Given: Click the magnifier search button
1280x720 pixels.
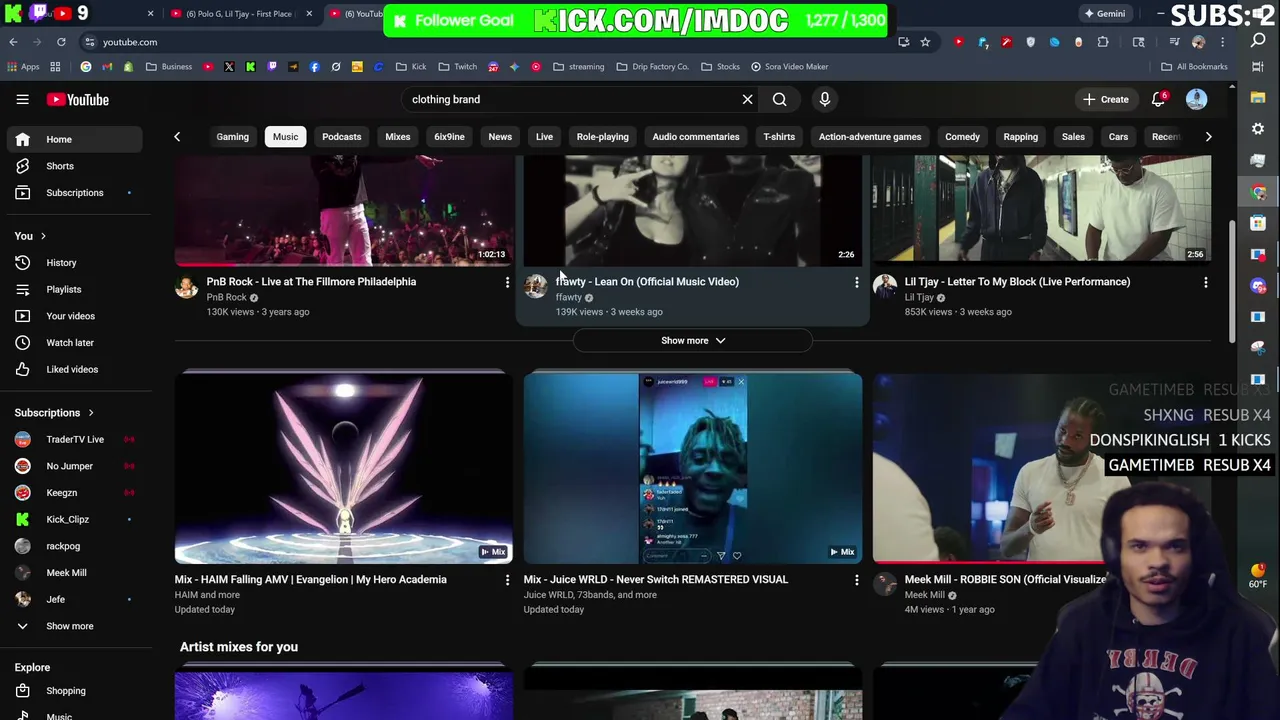Looking at the screenshot, I should click(779, 99).
